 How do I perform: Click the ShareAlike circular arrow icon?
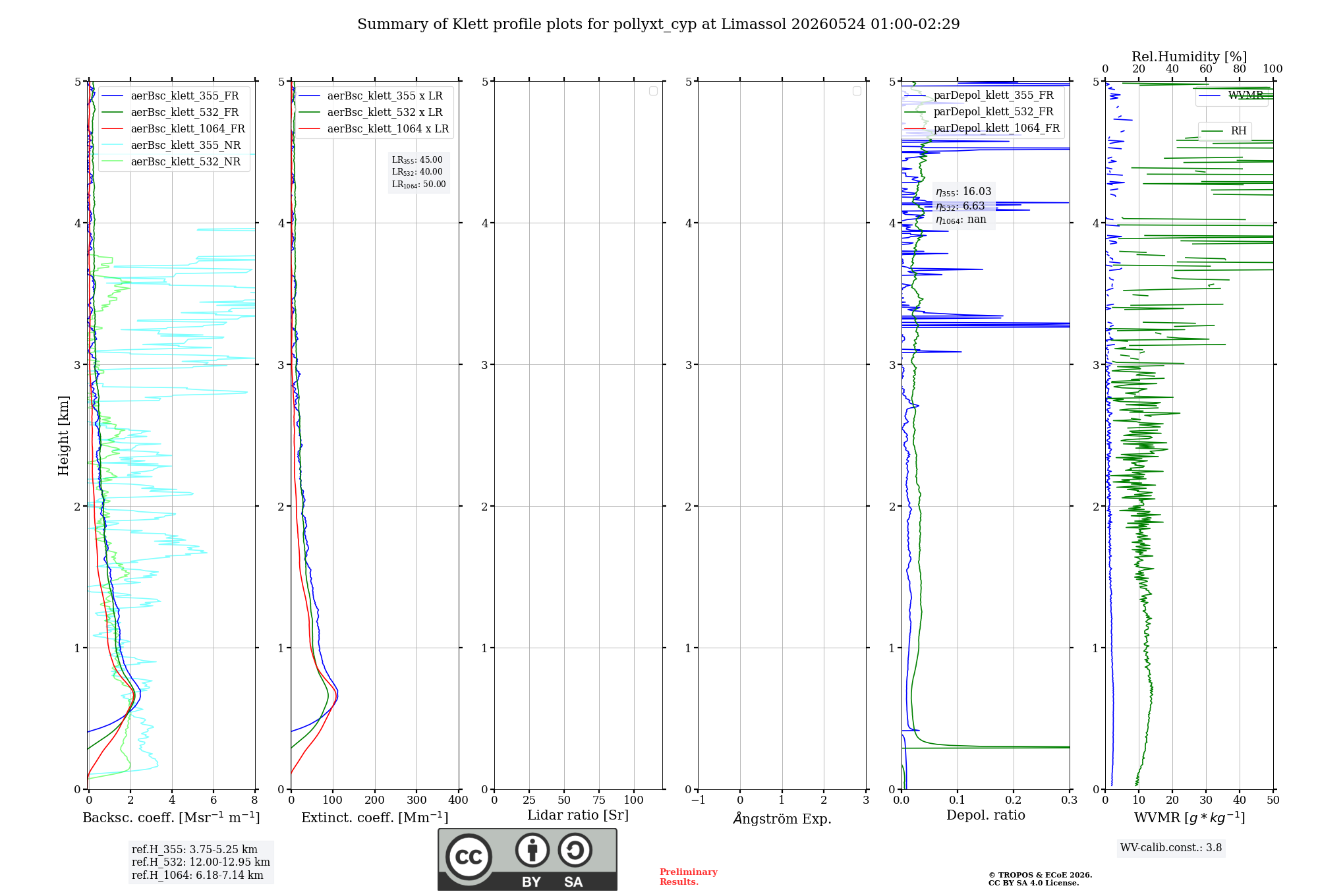click(x=575, y=850)
